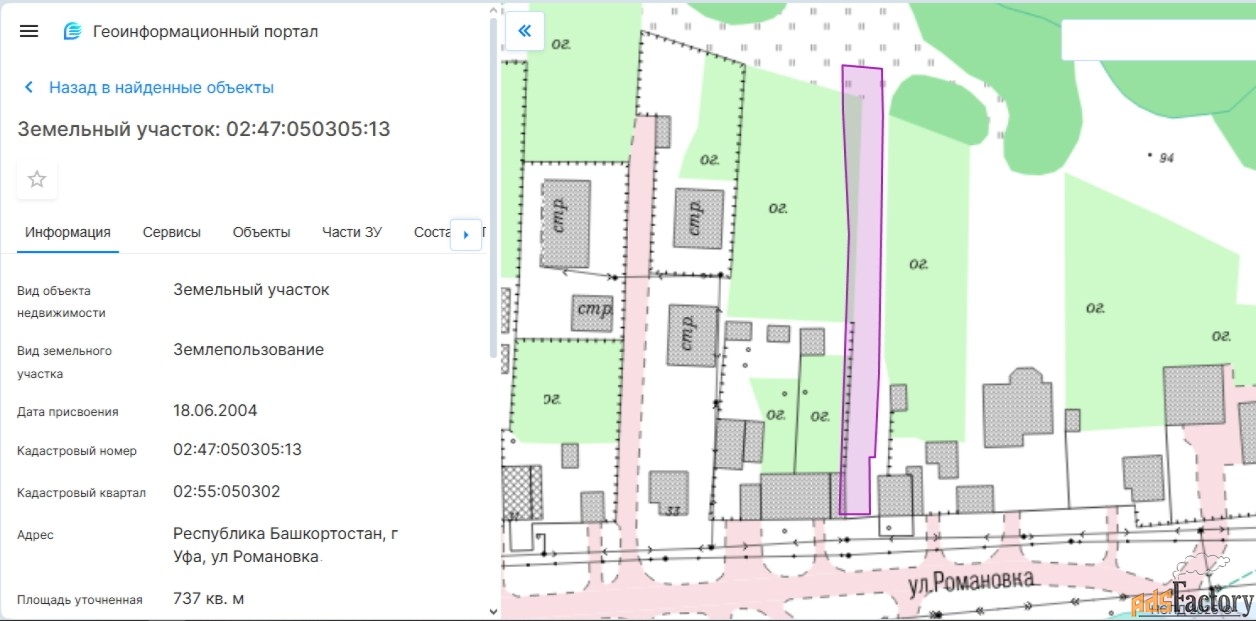The image size is (1256, 621).
Task: Go back via Назад в найденные объекты
Action: (161, 88)
